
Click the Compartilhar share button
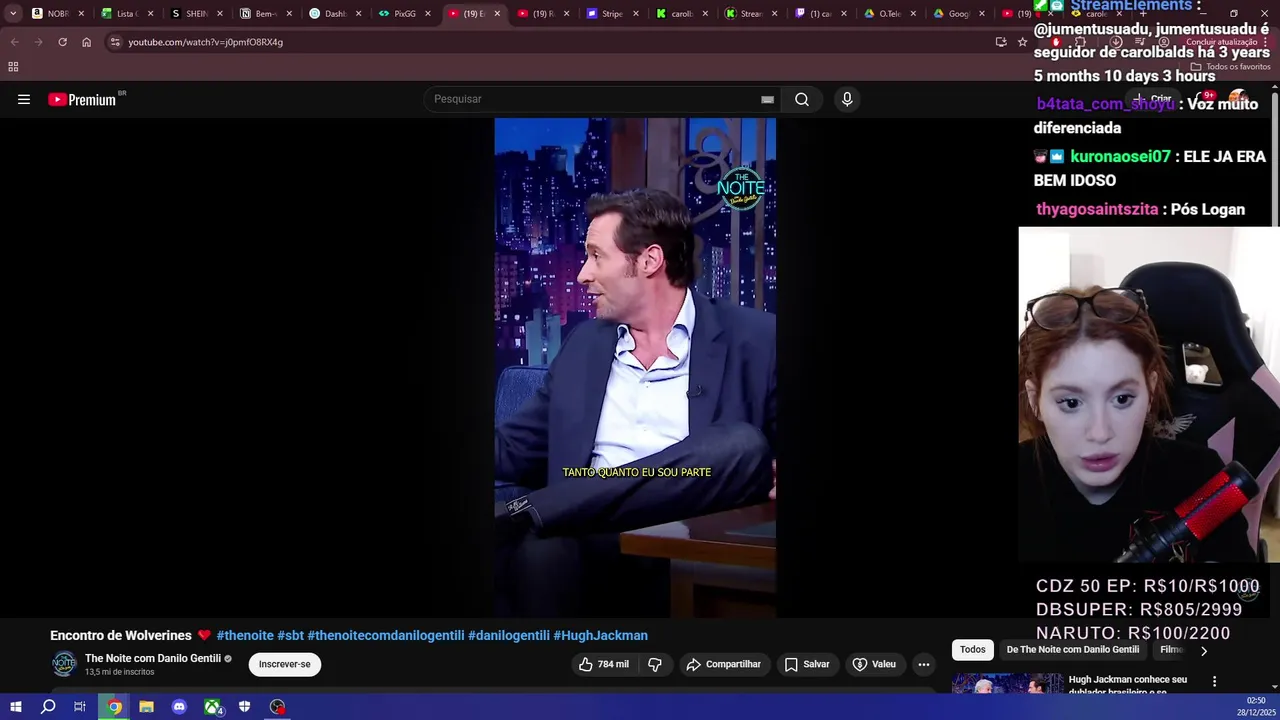click(x=723, y=664)
